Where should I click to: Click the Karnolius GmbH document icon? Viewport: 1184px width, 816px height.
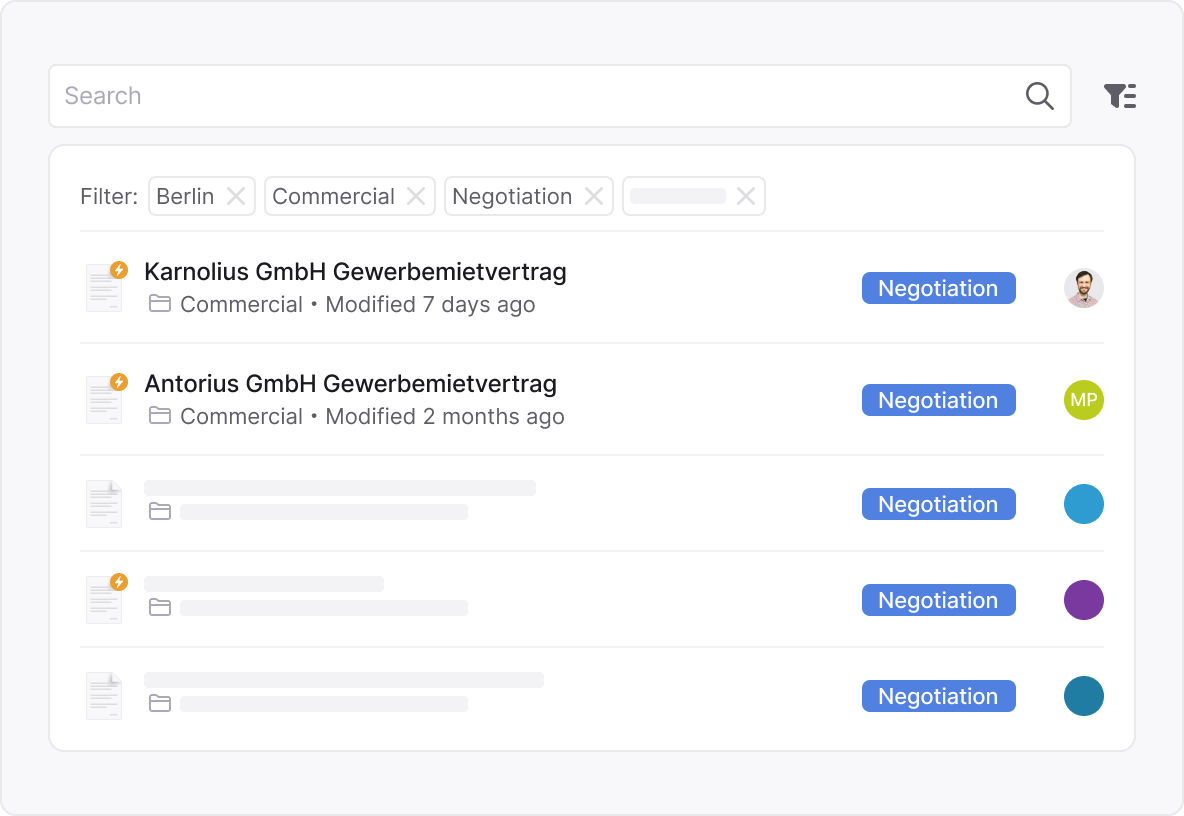(104, 287)
